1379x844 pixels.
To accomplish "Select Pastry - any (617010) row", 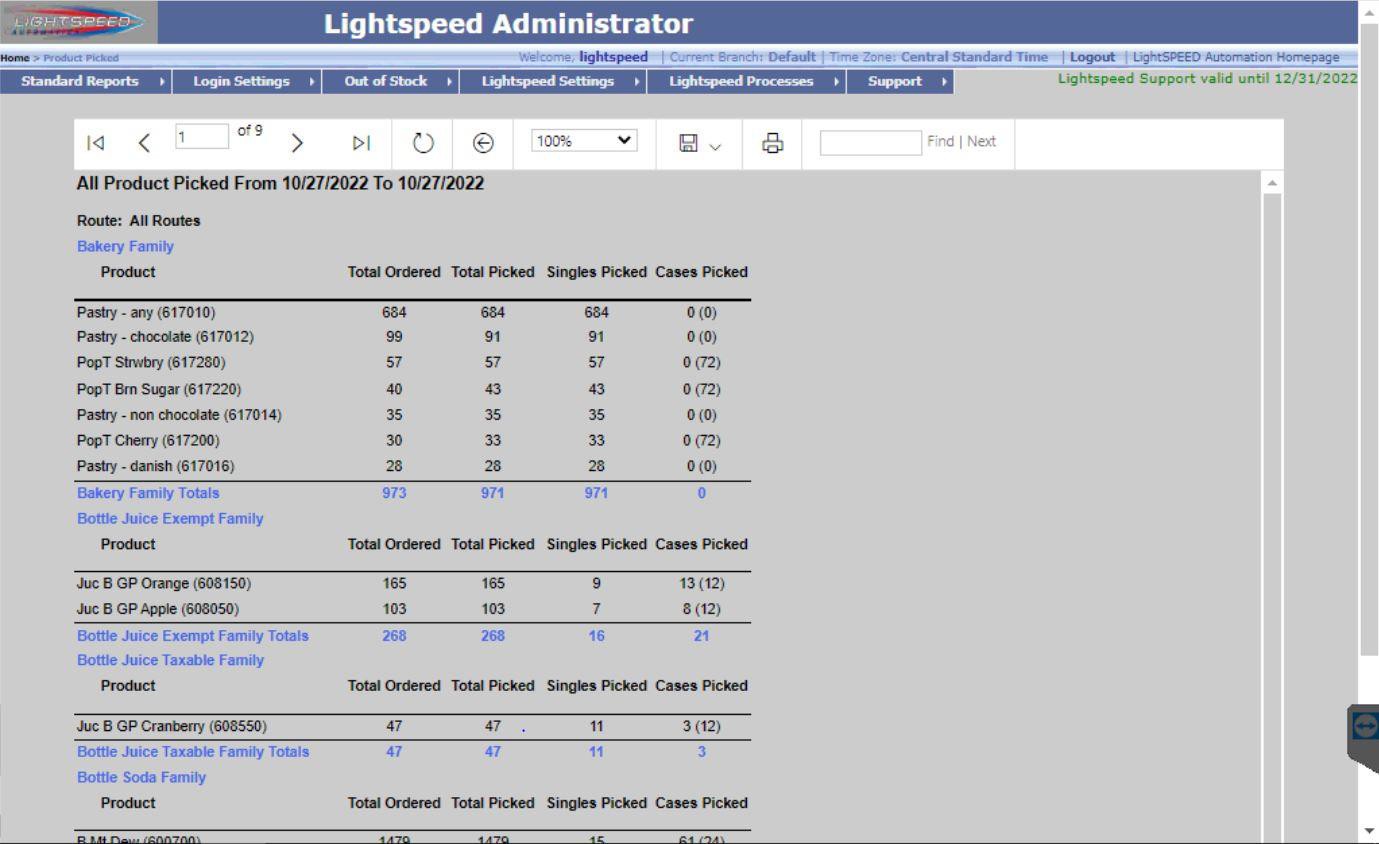I will pyautogui.click(x=413, y=312).
